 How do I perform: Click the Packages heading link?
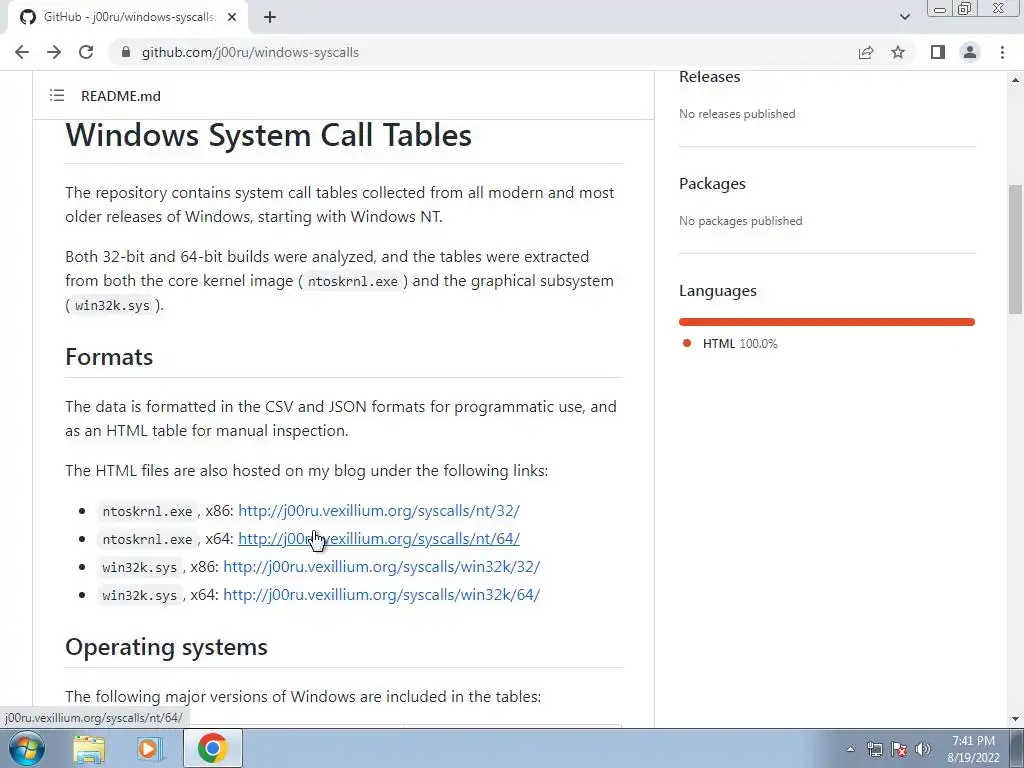click(712, 184)
